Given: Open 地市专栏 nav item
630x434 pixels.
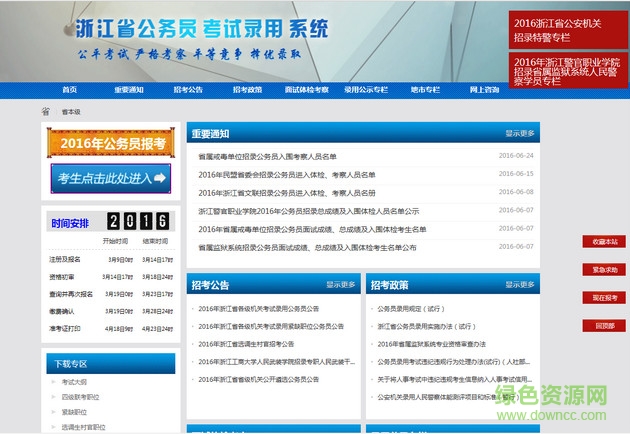Looking at the screenshot, I should (425, 90).
